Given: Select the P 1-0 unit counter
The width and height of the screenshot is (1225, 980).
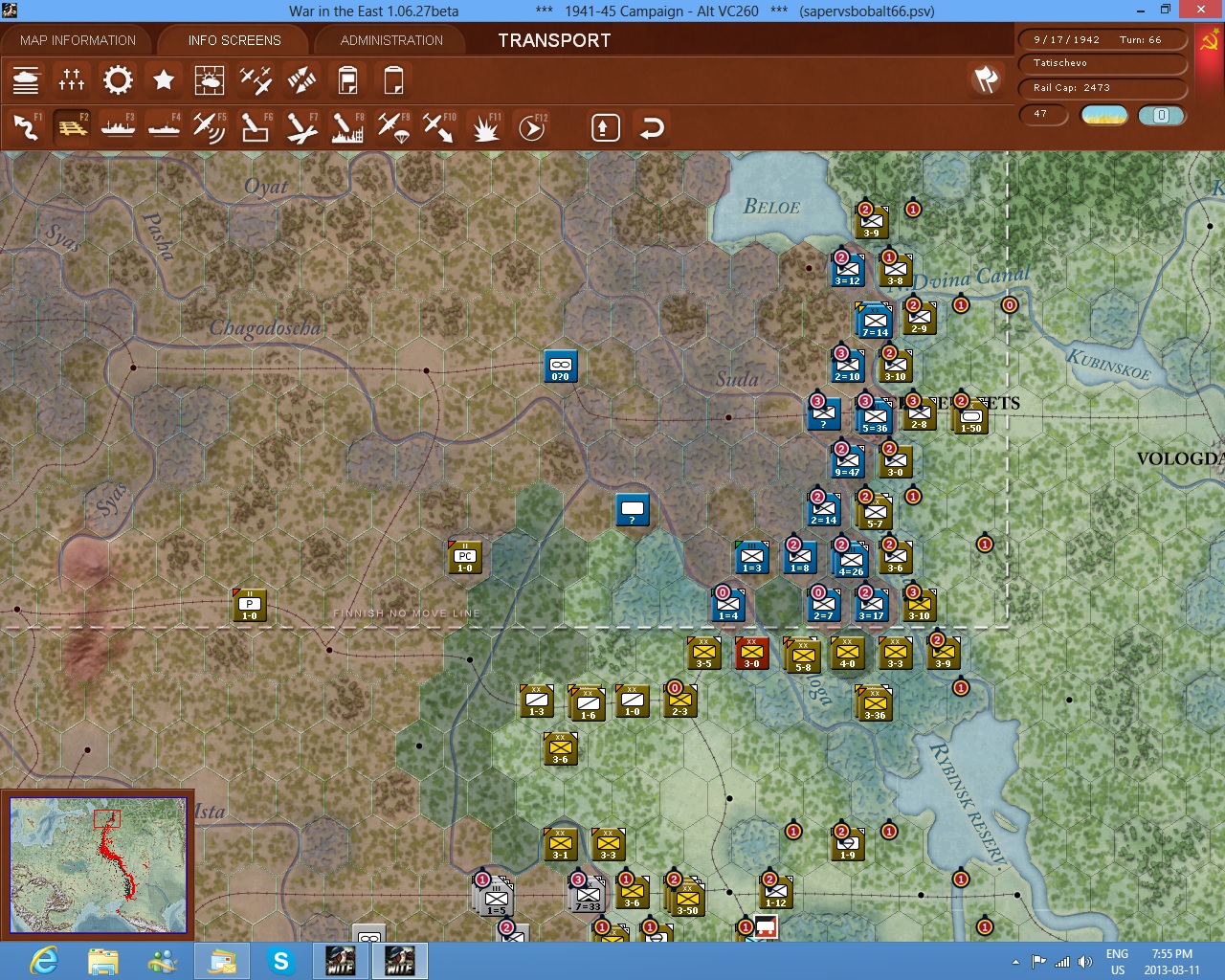Looking at the screenshot, I should click(x=250, y=606).
